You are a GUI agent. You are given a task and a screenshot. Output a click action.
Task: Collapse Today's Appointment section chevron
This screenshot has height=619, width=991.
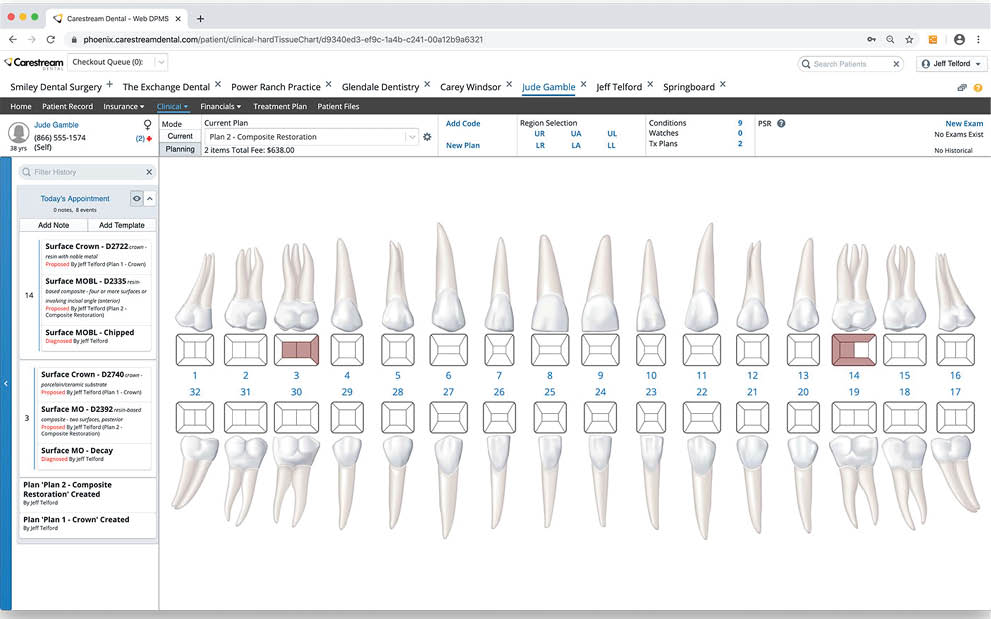click(x=150, y=199)
